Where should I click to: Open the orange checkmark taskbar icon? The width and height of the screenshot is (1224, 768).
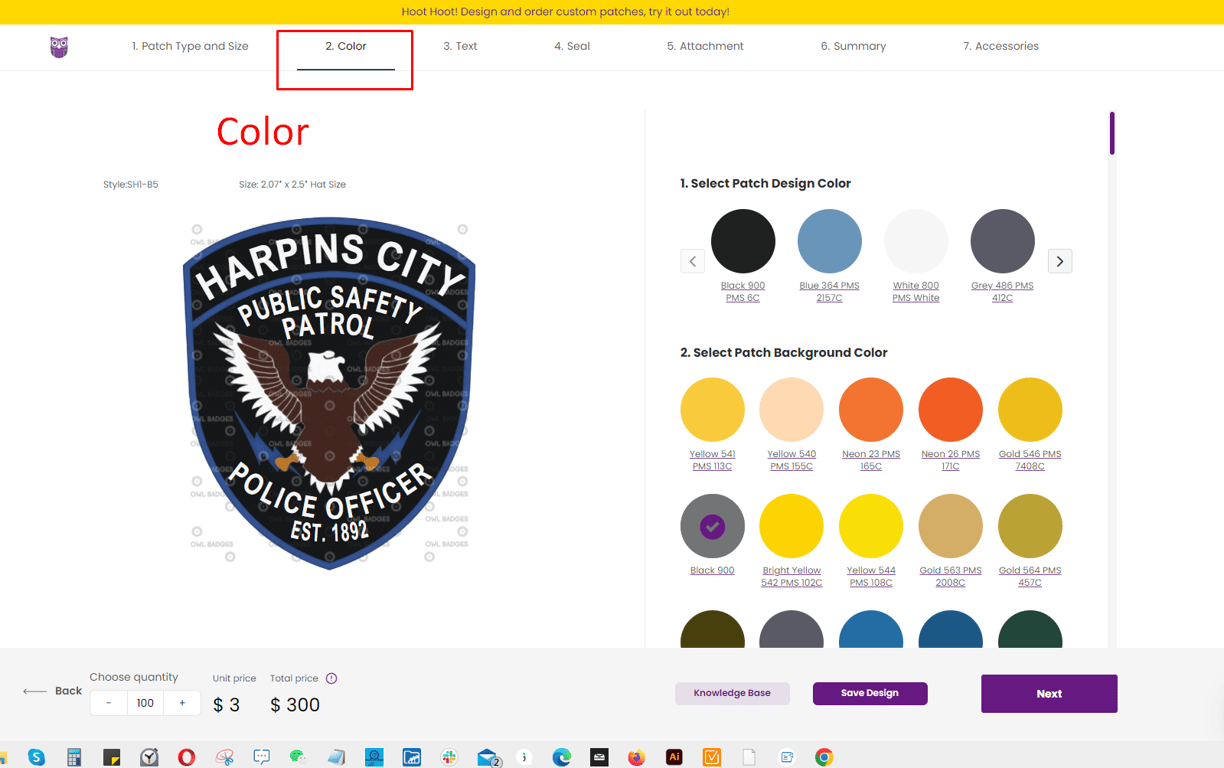tap(712, 757)
